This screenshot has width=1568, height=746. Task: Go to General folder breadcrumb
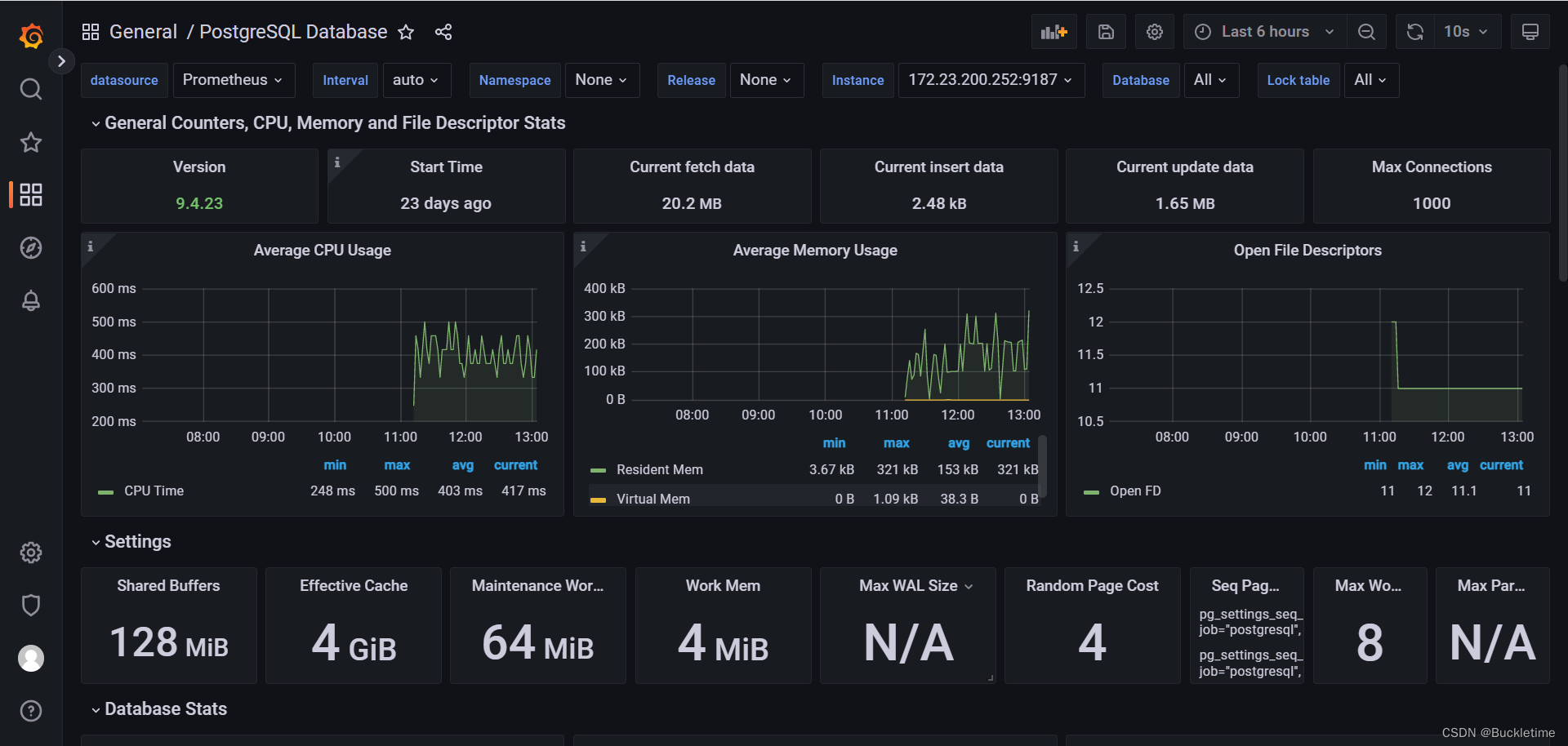143,32
